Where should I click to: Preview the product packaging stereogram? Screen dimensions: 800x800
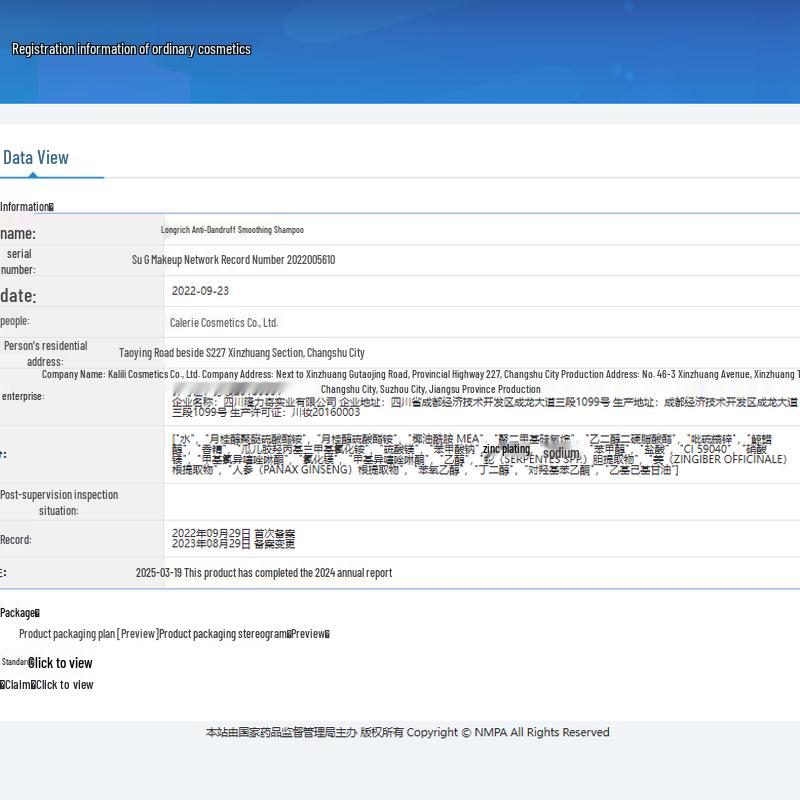pyautogui.click(x=307, y=634)
